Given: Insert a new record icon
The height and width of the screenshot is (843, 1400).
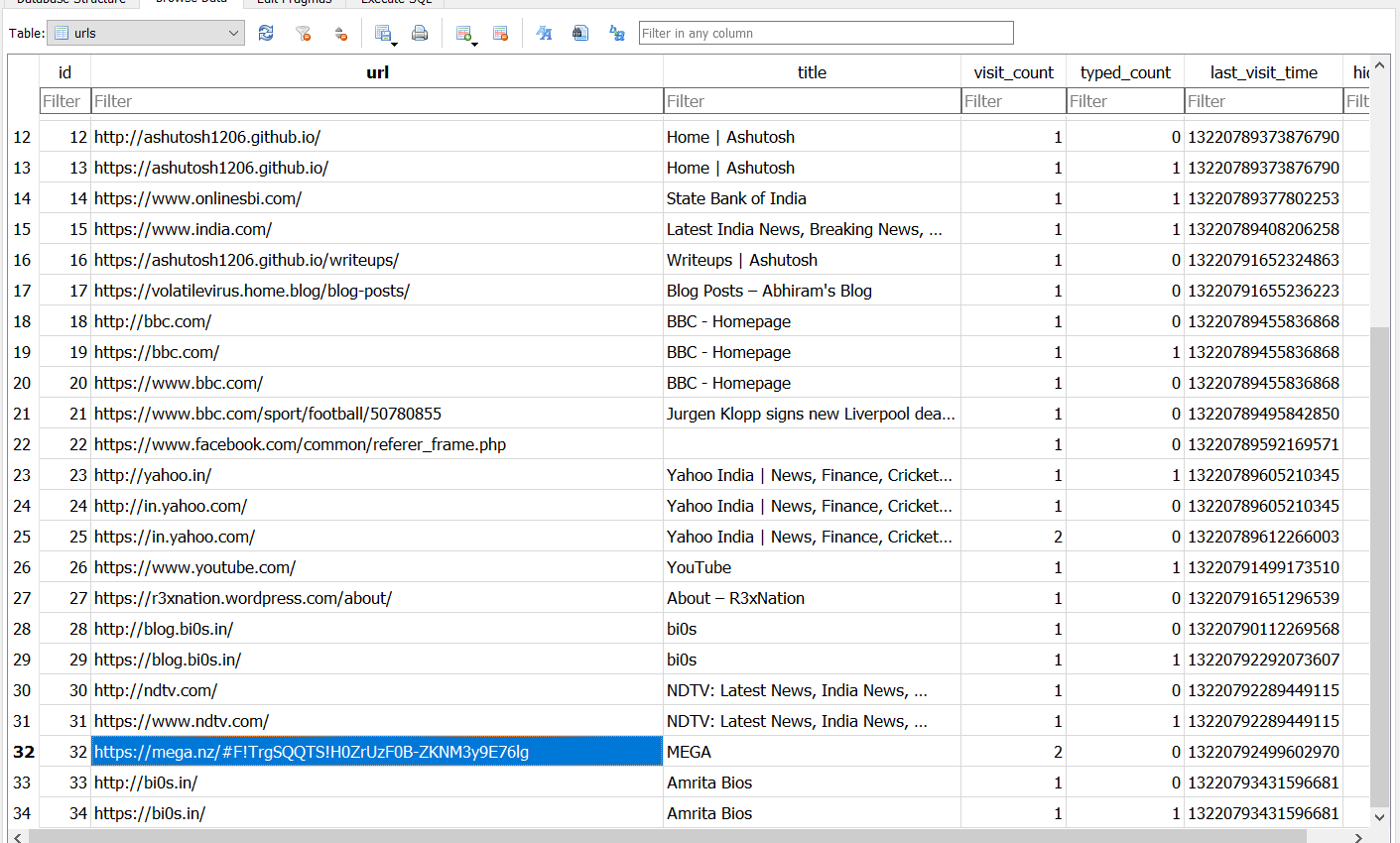Looking at the screenshot, I should coord(462,33).
